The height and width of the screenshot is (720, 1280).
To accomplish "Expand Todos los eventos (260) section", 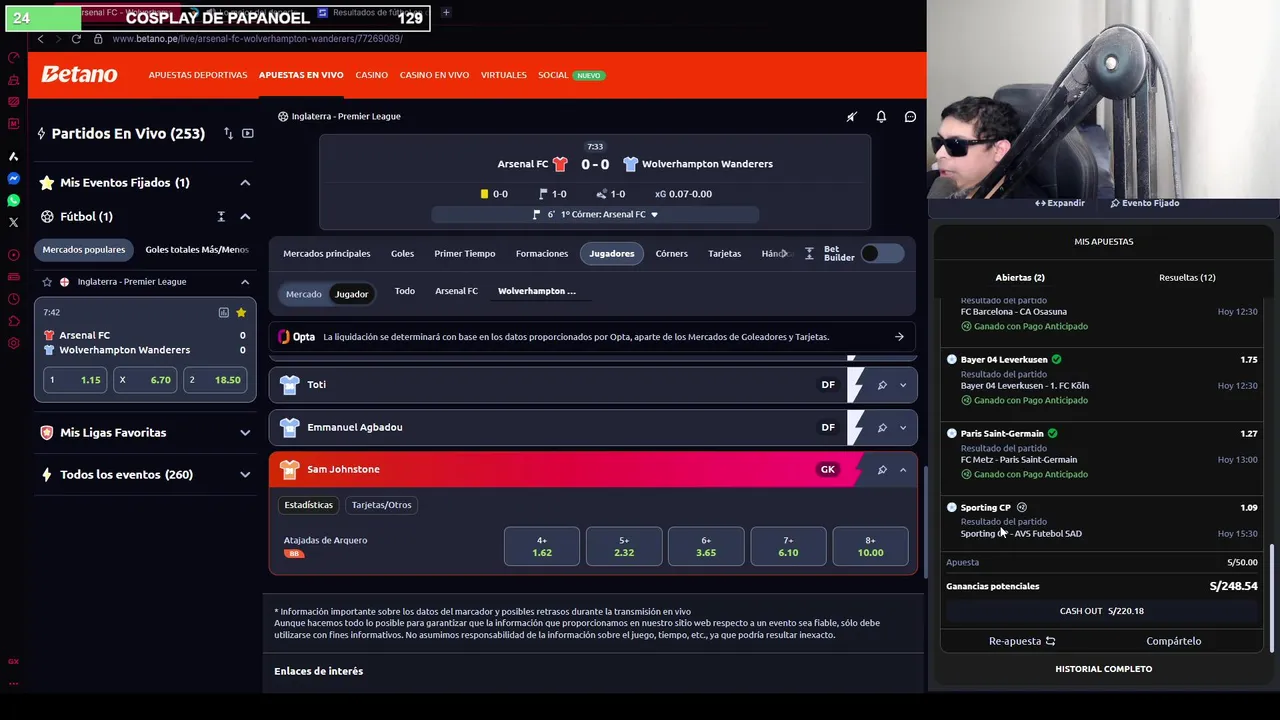I will 245,475.
